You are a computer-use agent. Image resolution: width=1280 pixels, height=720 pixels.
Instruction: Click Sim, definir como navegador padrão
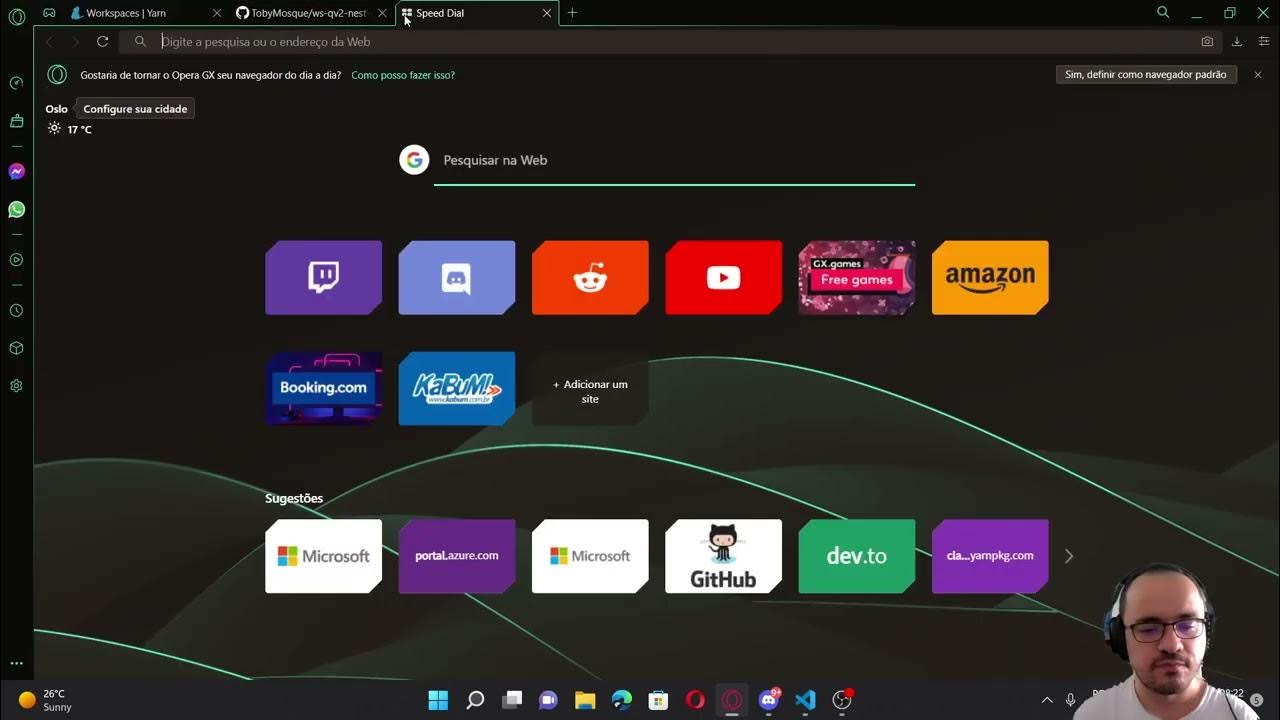tap(1146, 75)
